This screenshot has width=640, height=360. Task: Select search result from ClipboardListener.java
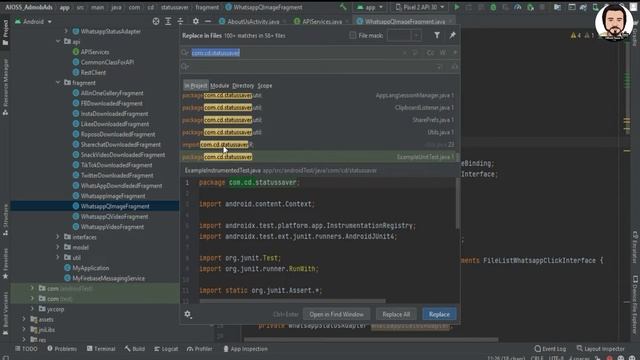click(318, 108)
